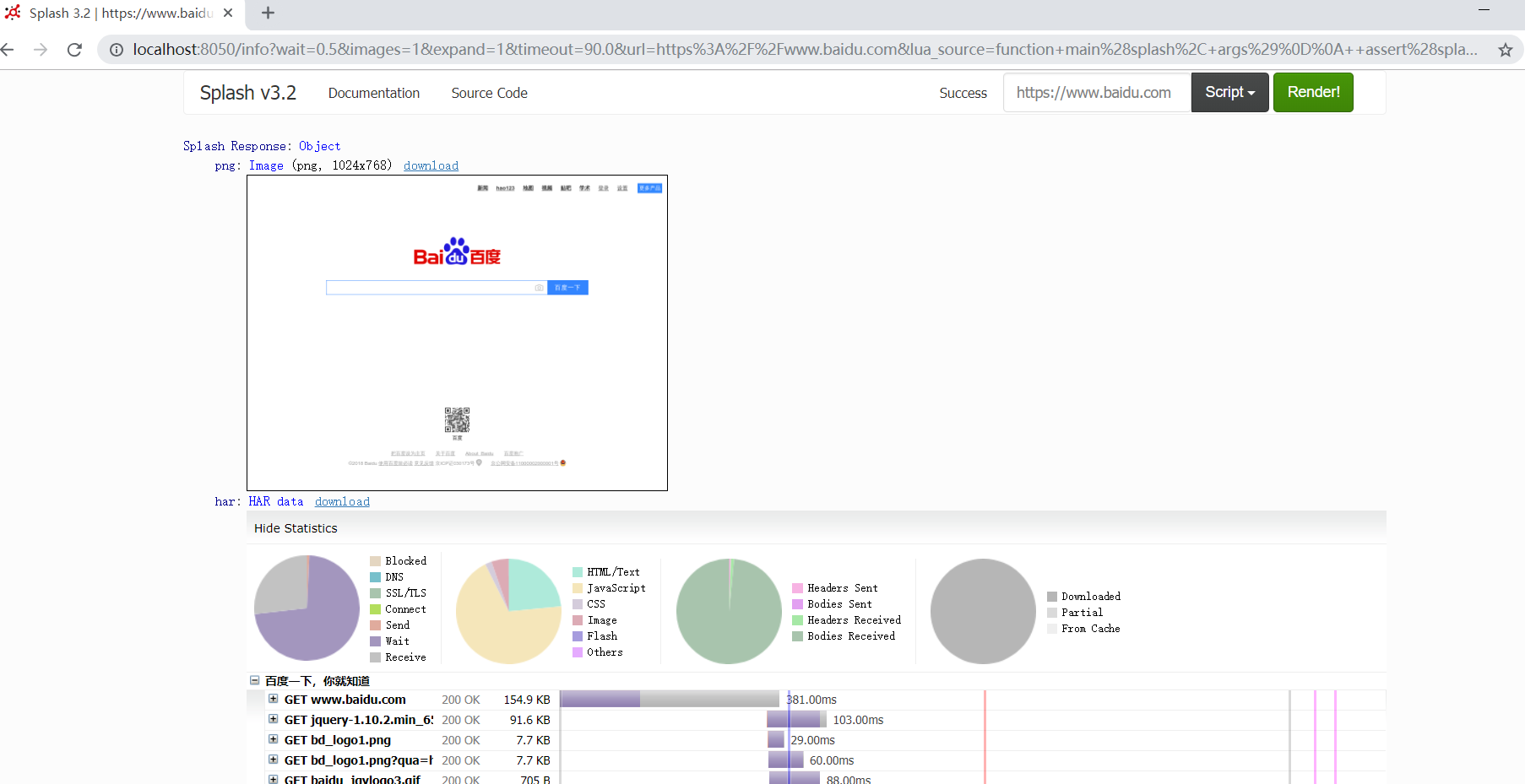Close the Splash 3.2 tab
1525x784 pixels.
coord(228,13)
